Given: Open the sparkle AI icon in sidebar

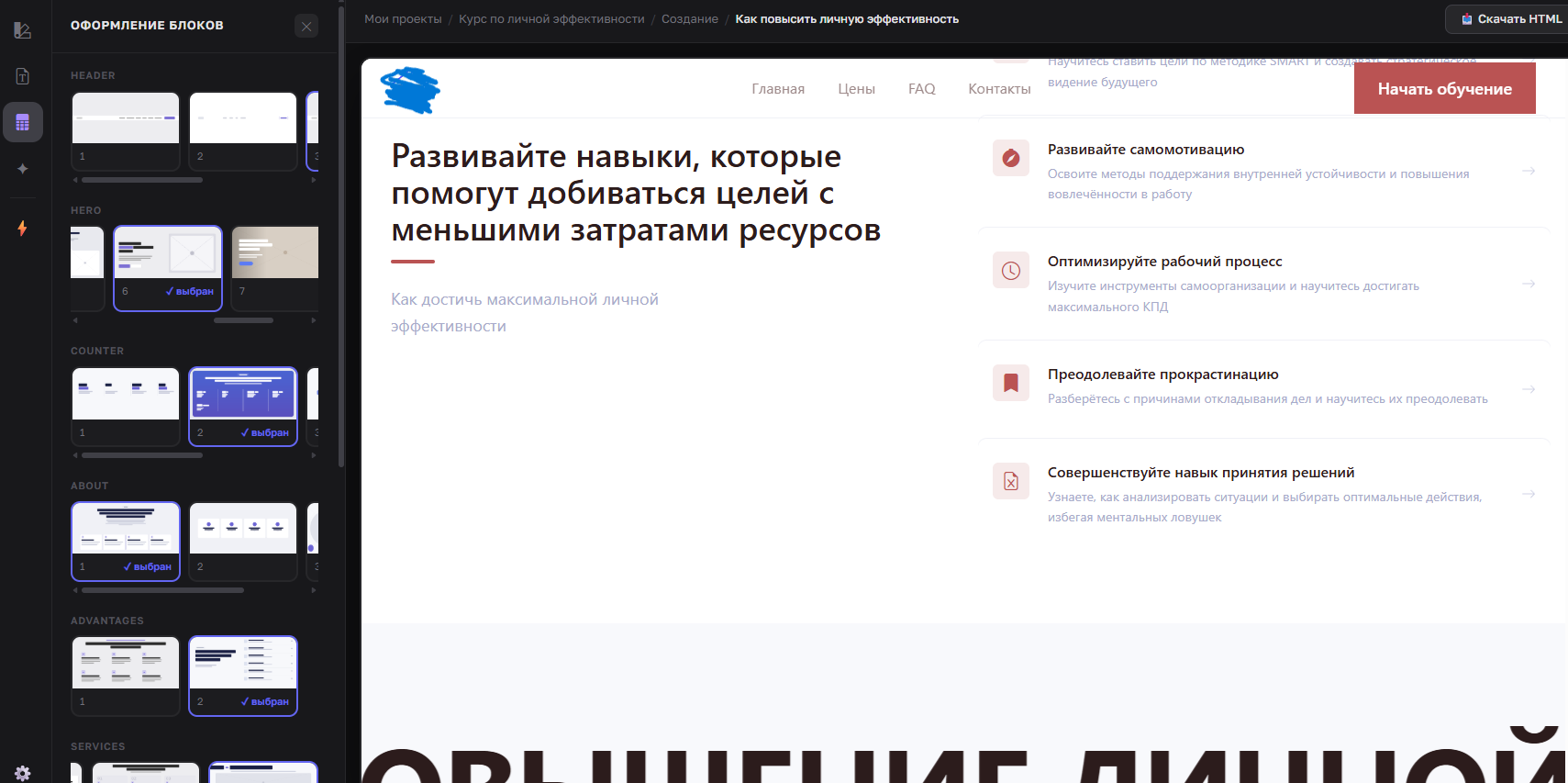Looking at the screenshot, I should click(x=23, y=169).
